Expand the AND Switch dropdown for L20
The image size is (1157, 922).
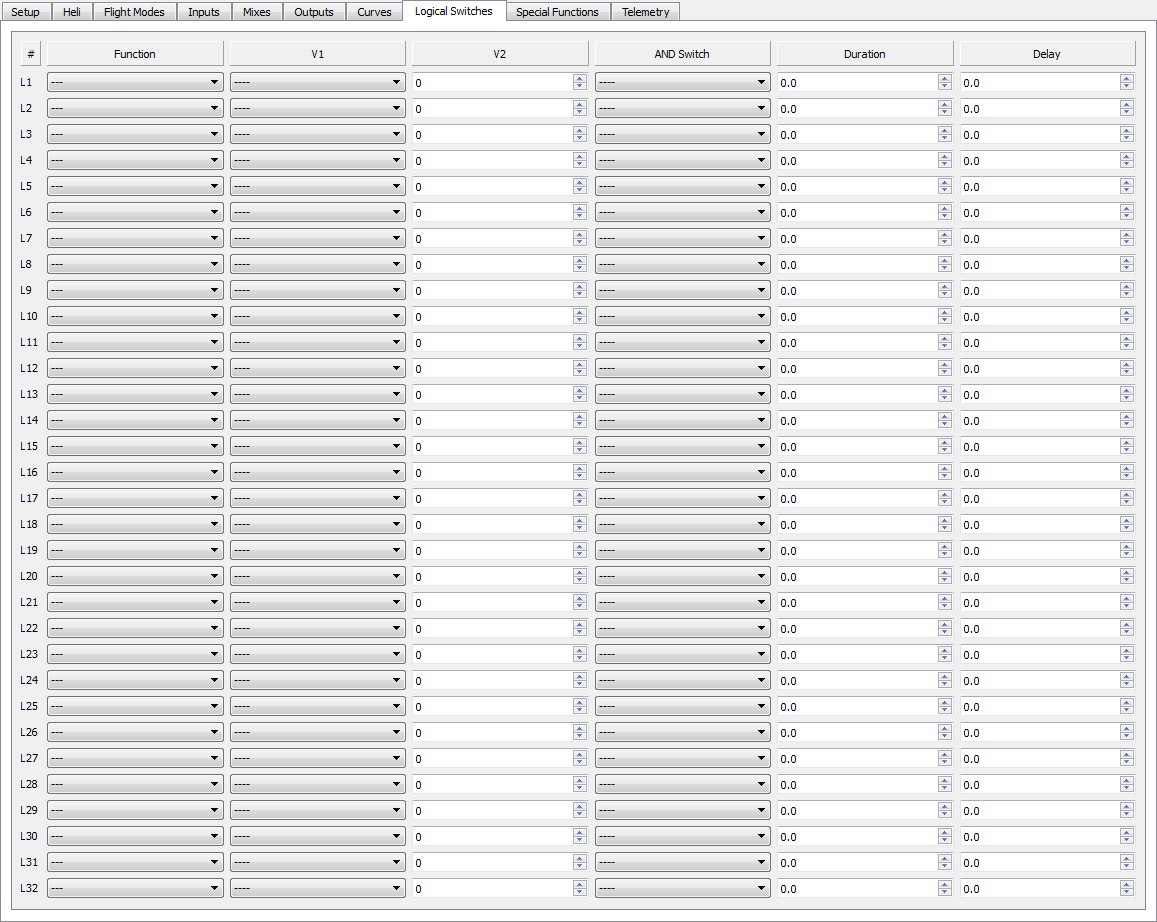(682, 577)
